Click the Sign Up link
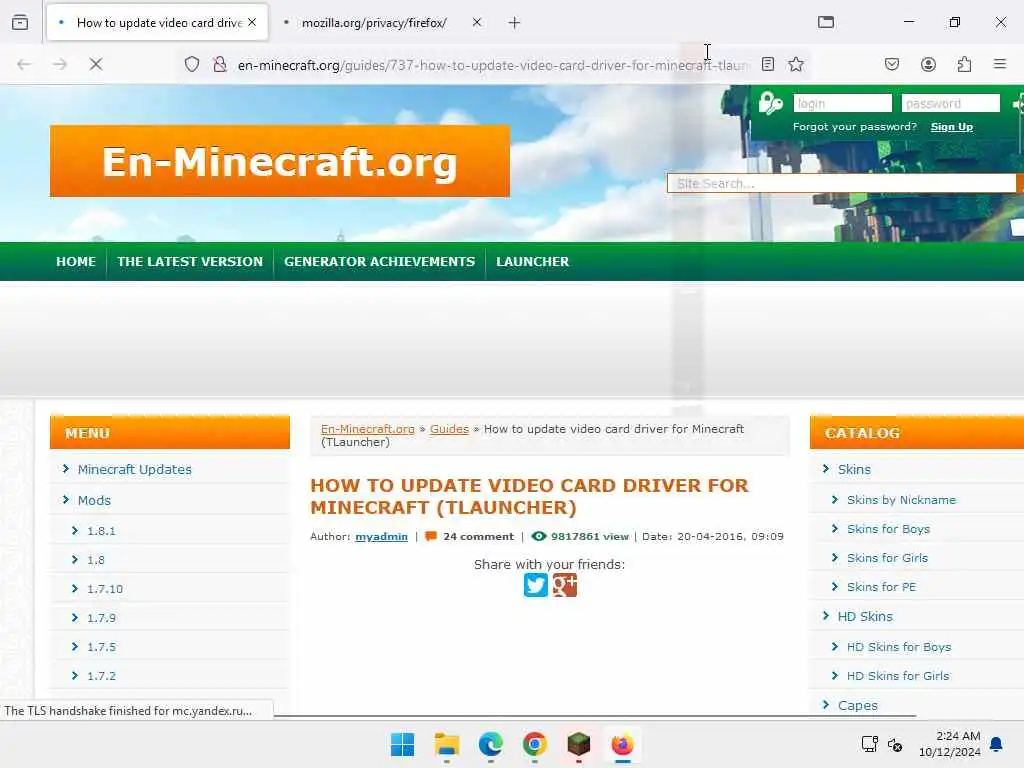The width and height of the screenshot is (1024, 768). (952, 127)
